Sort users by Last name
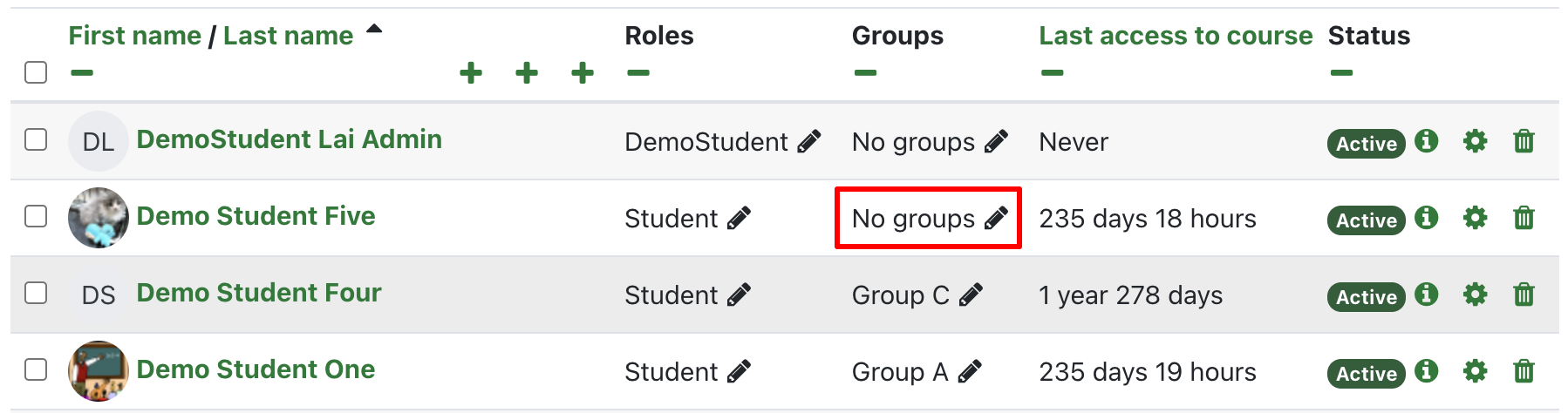1568x413 pixels. coord(288,36)
